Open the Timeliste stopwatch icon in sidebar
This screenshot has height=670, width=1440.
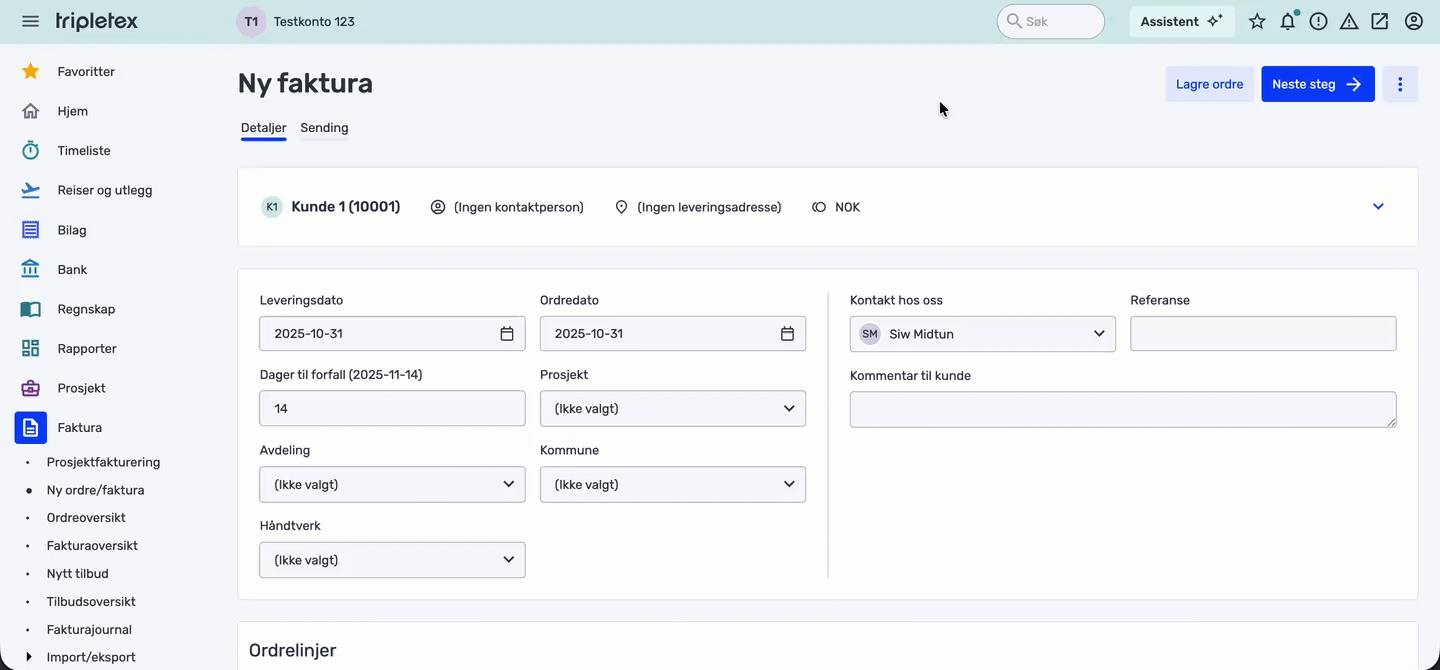(x=31, y=151)
